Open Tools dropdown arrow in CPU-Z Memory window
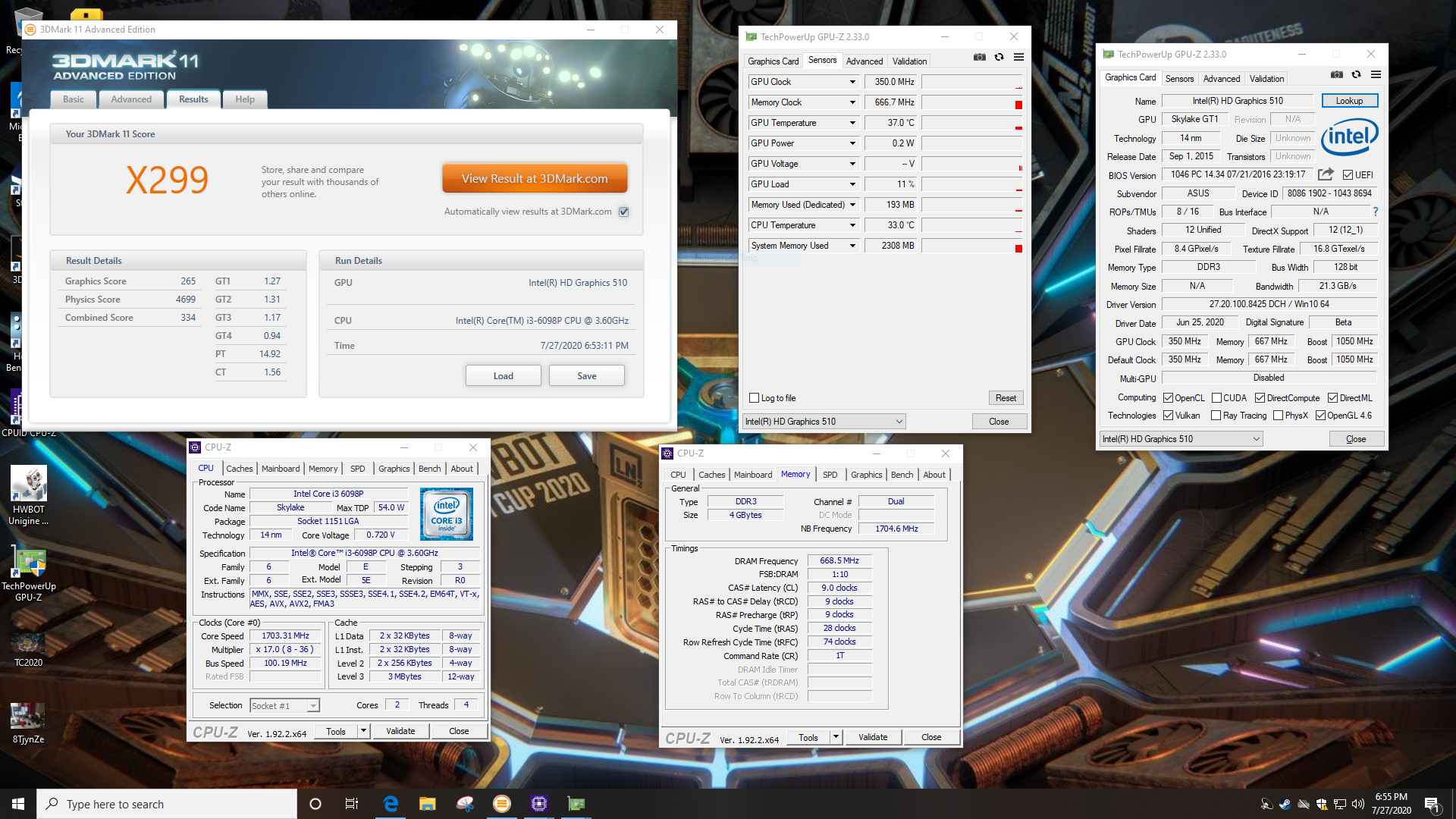 [836, 737]
